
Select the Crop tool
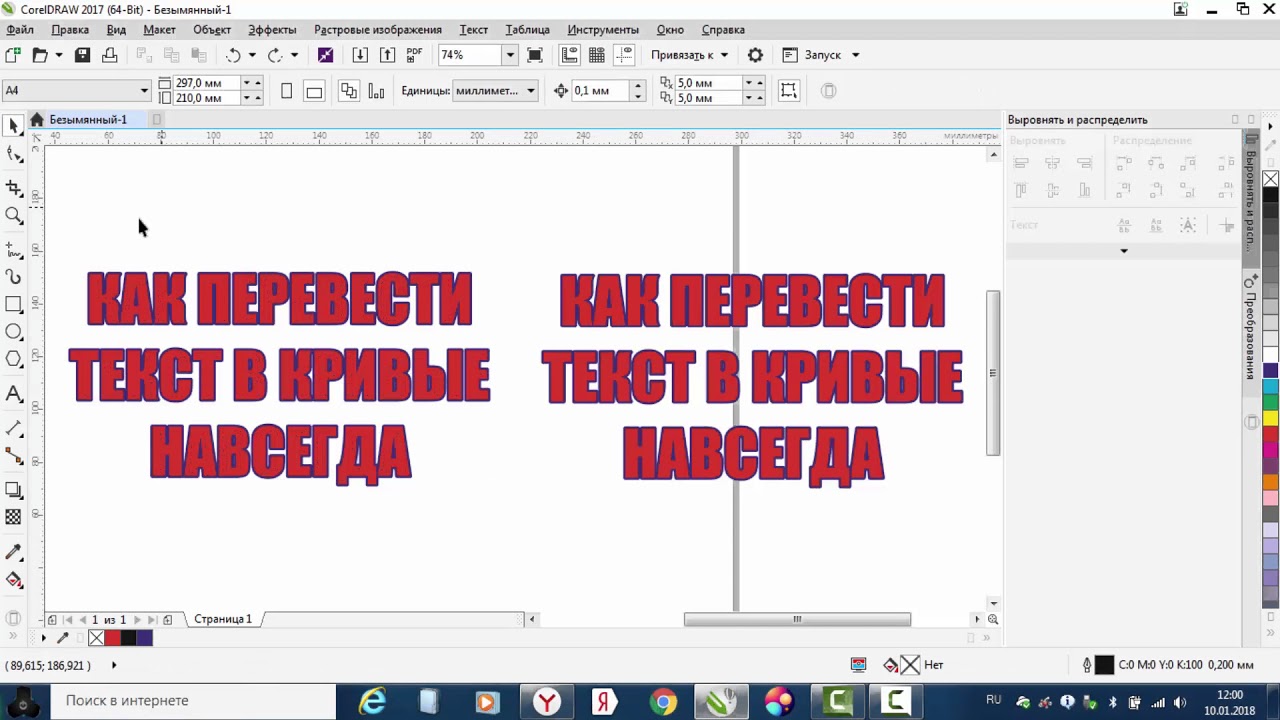pos(14,187)
